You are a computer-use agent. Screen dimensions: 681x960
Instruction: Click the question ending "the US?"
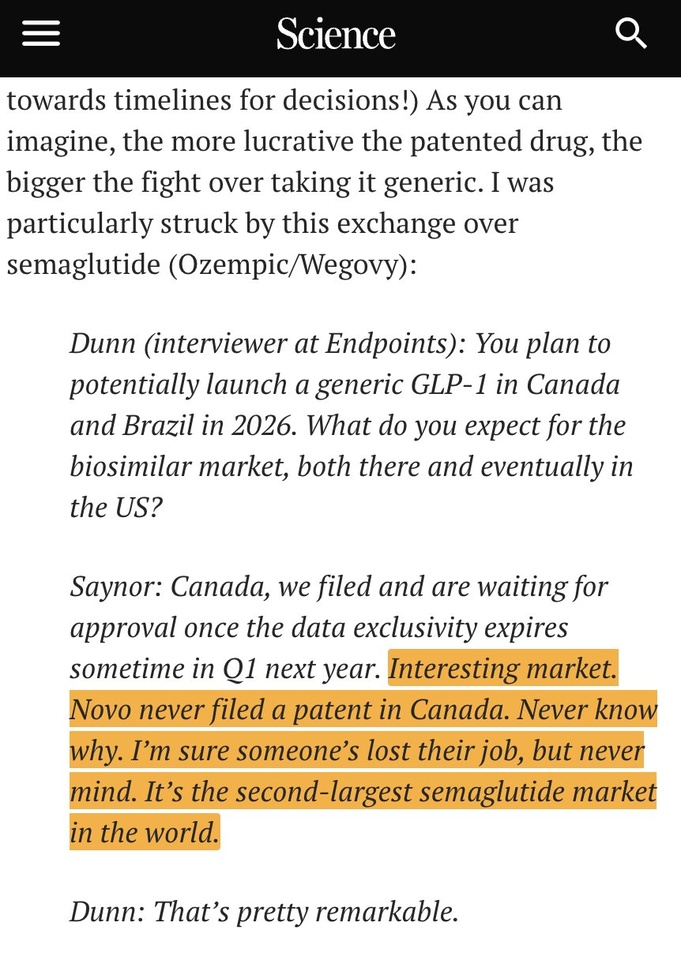pyautogui.click(x=116, y=508)
